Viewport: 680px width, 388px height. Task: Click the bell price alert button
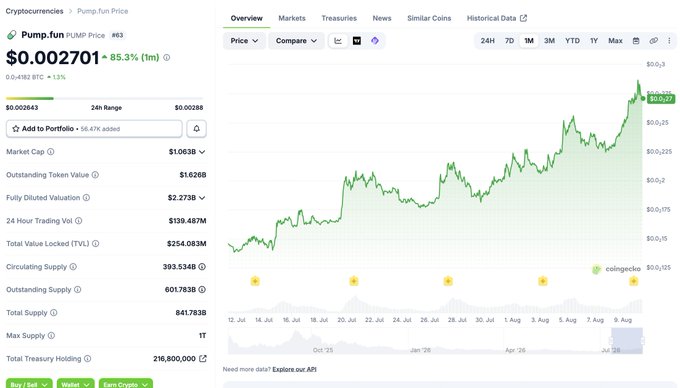pos(196,129)
